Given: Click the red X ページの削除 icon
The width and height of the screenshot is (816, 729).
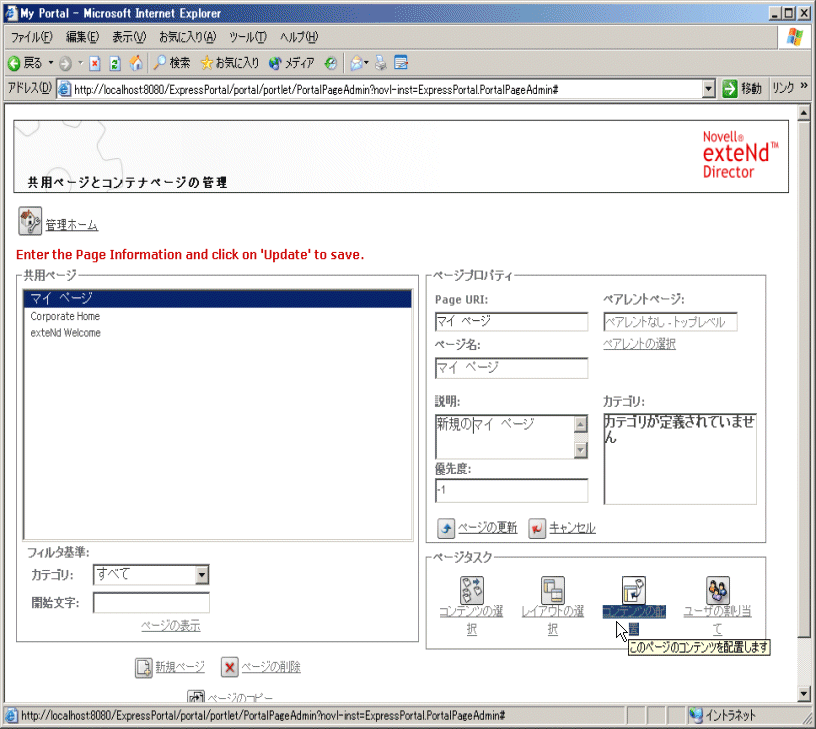Looking at the screenshot, I should [x=230, y=667].
